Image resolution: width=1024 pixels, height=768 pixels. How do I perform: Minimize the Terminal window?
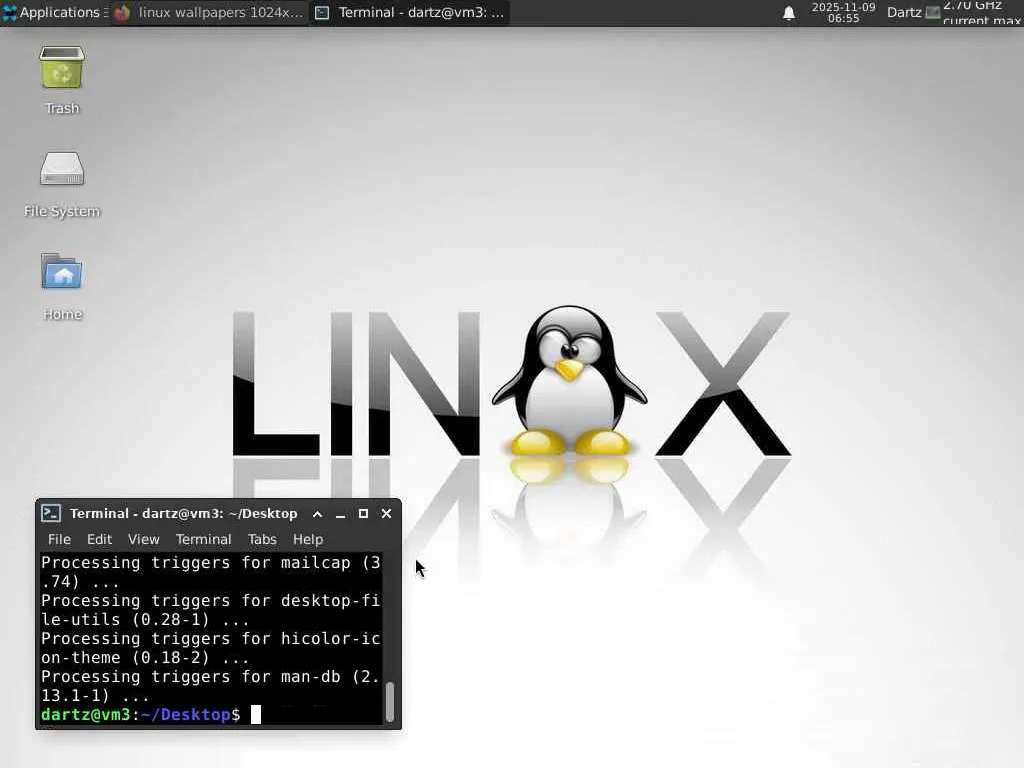point(340,514)
